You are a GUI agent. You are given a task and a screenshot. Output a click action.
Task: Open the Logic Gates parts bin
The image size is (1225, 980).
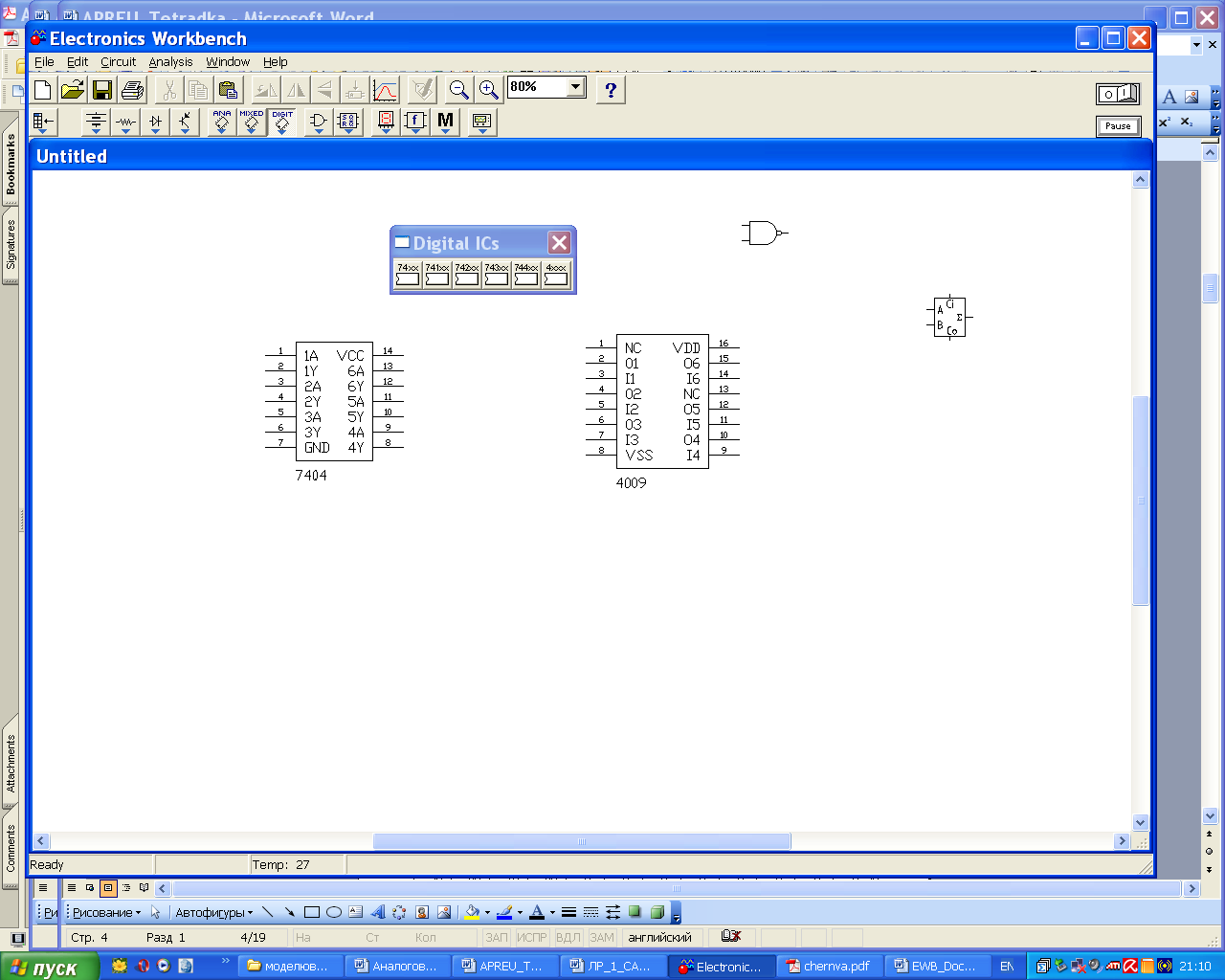pos(319,122)
